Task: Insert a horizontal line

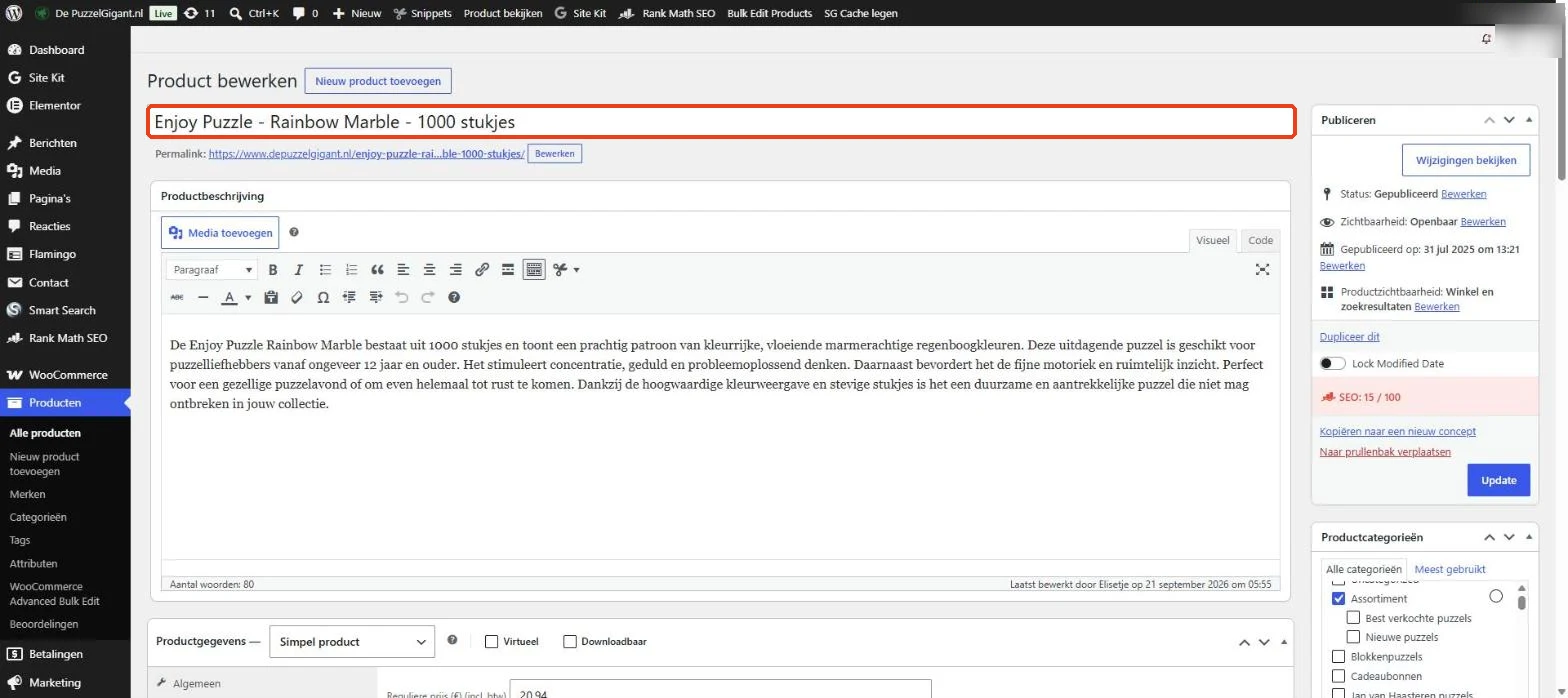Action: (203, 297)
